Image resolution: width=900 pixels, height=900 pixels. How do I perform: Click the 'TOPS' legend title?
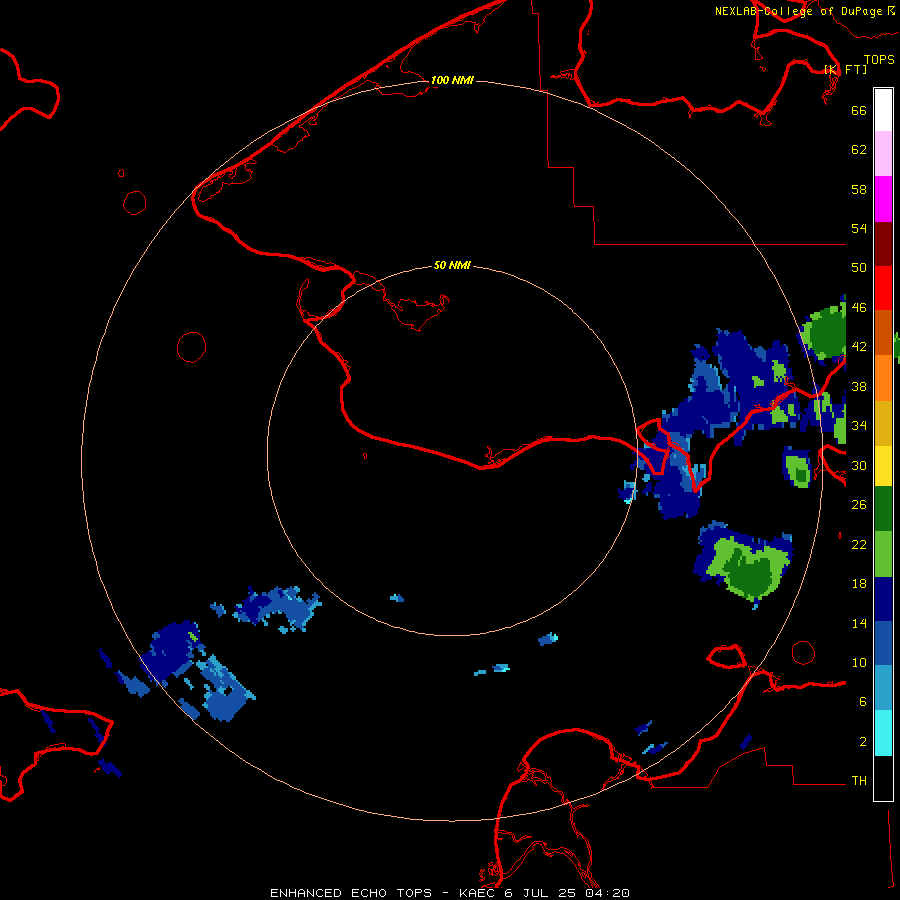879,59
